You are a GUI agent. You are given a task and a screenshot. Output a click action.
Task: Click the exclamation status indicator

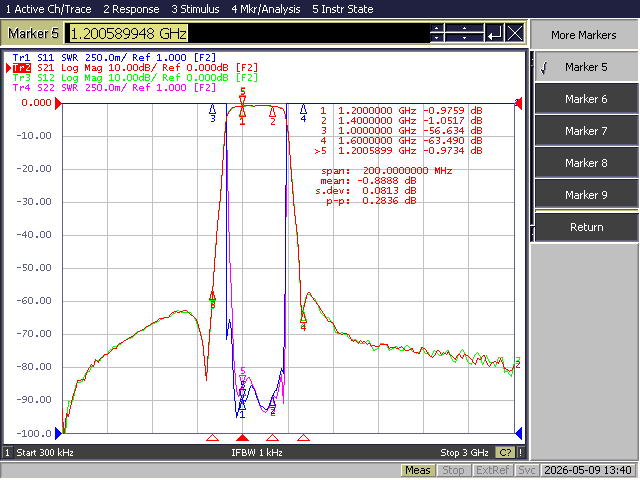(x=520, y=453)
